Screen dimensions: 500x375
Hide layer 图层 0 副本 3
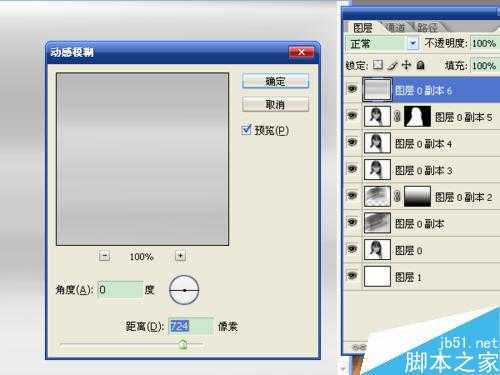pyautogui.click(x=352, y=169)
